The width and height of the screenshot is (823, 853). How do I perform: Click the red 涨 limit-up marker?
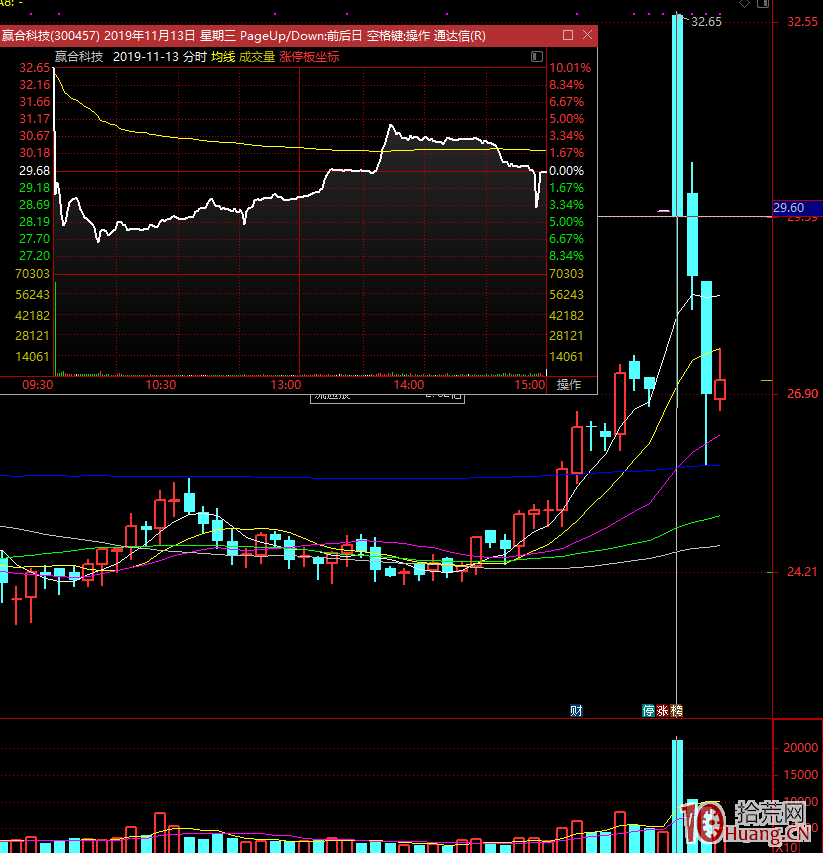(x=662, y=711)
